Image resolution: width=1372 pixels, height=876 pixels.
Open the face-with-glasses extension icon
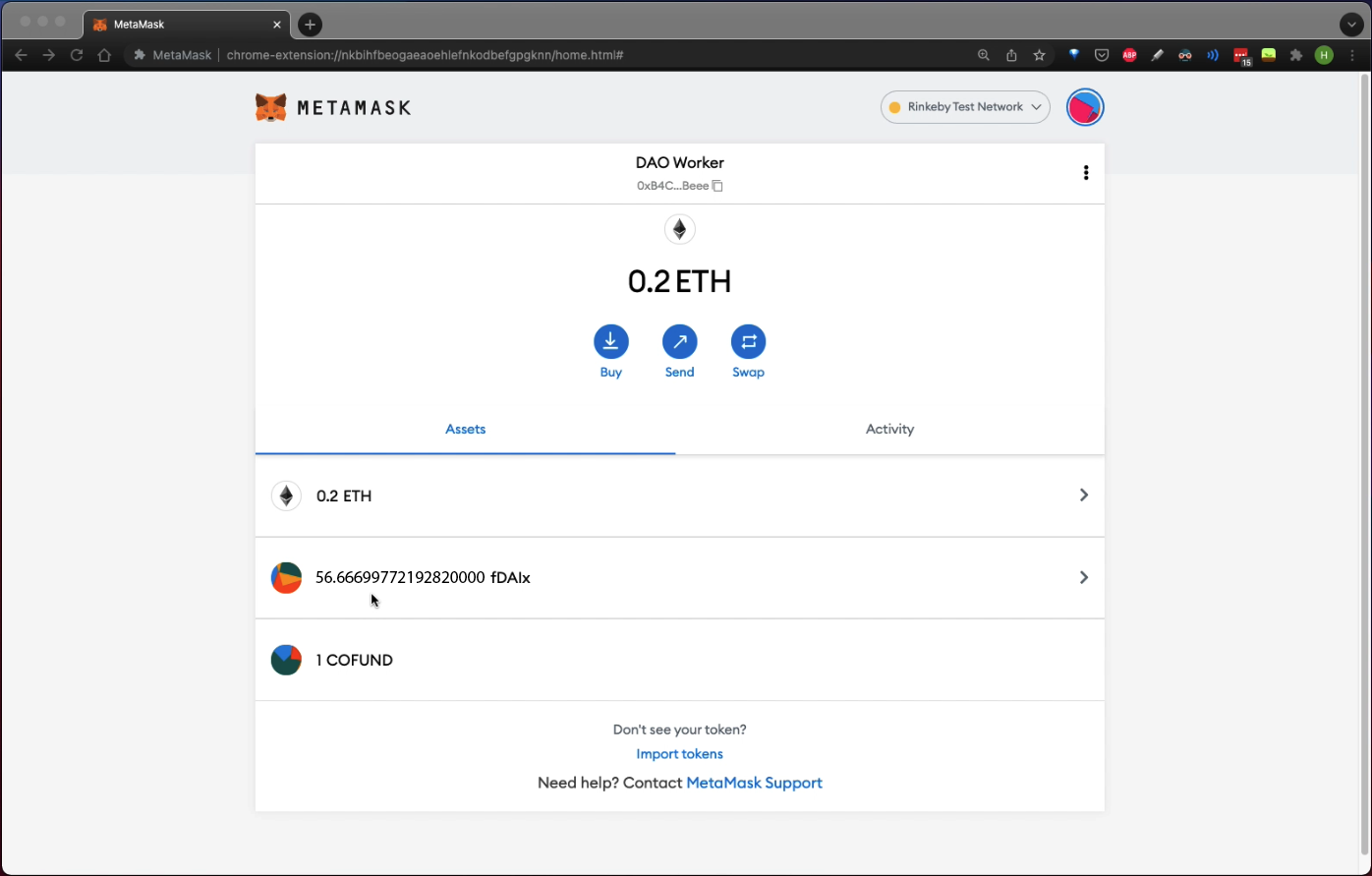tap(1185, 55)
